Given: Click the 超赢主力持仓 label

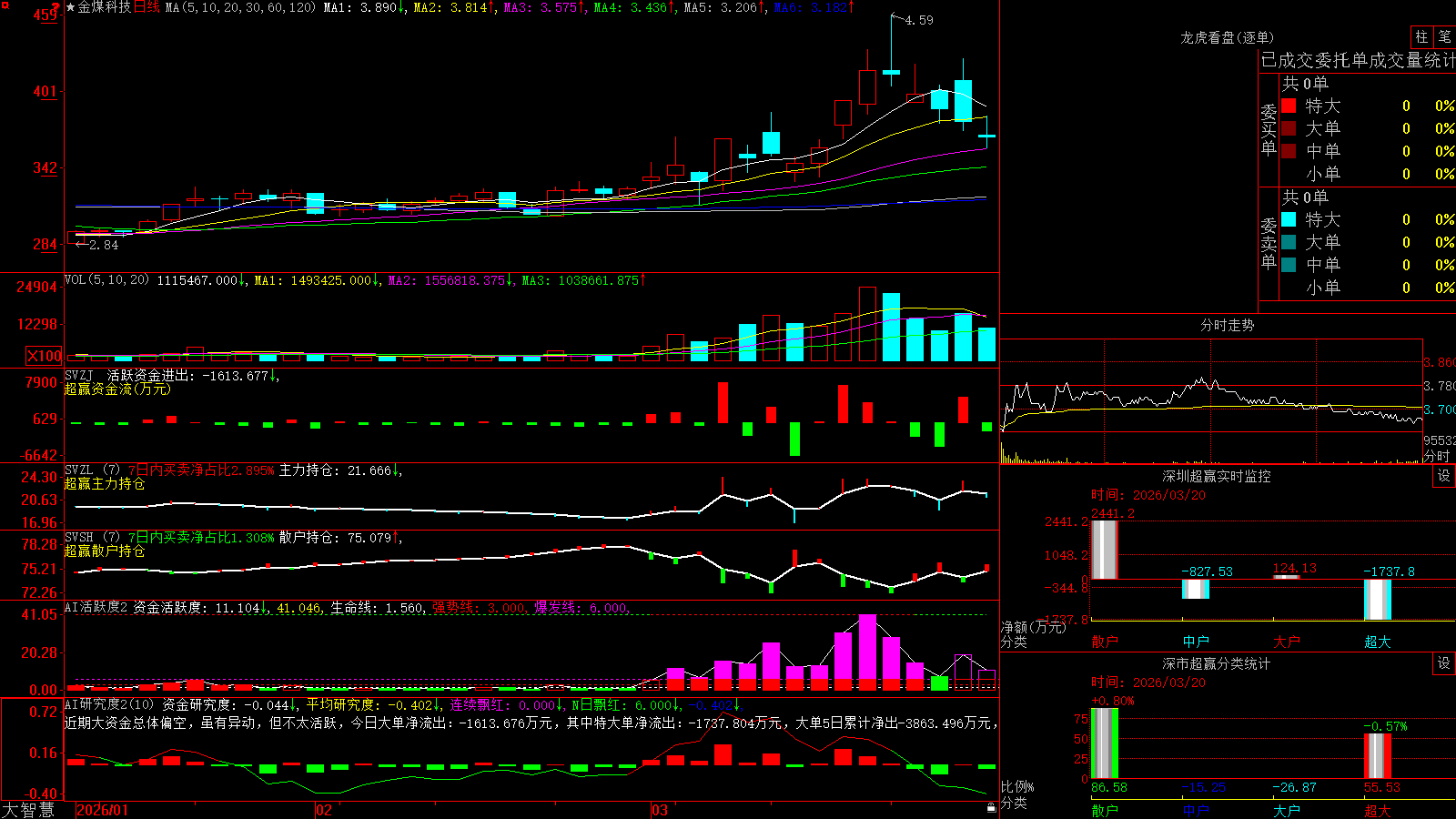Looking at the screenshot, I should coord(105,483).
